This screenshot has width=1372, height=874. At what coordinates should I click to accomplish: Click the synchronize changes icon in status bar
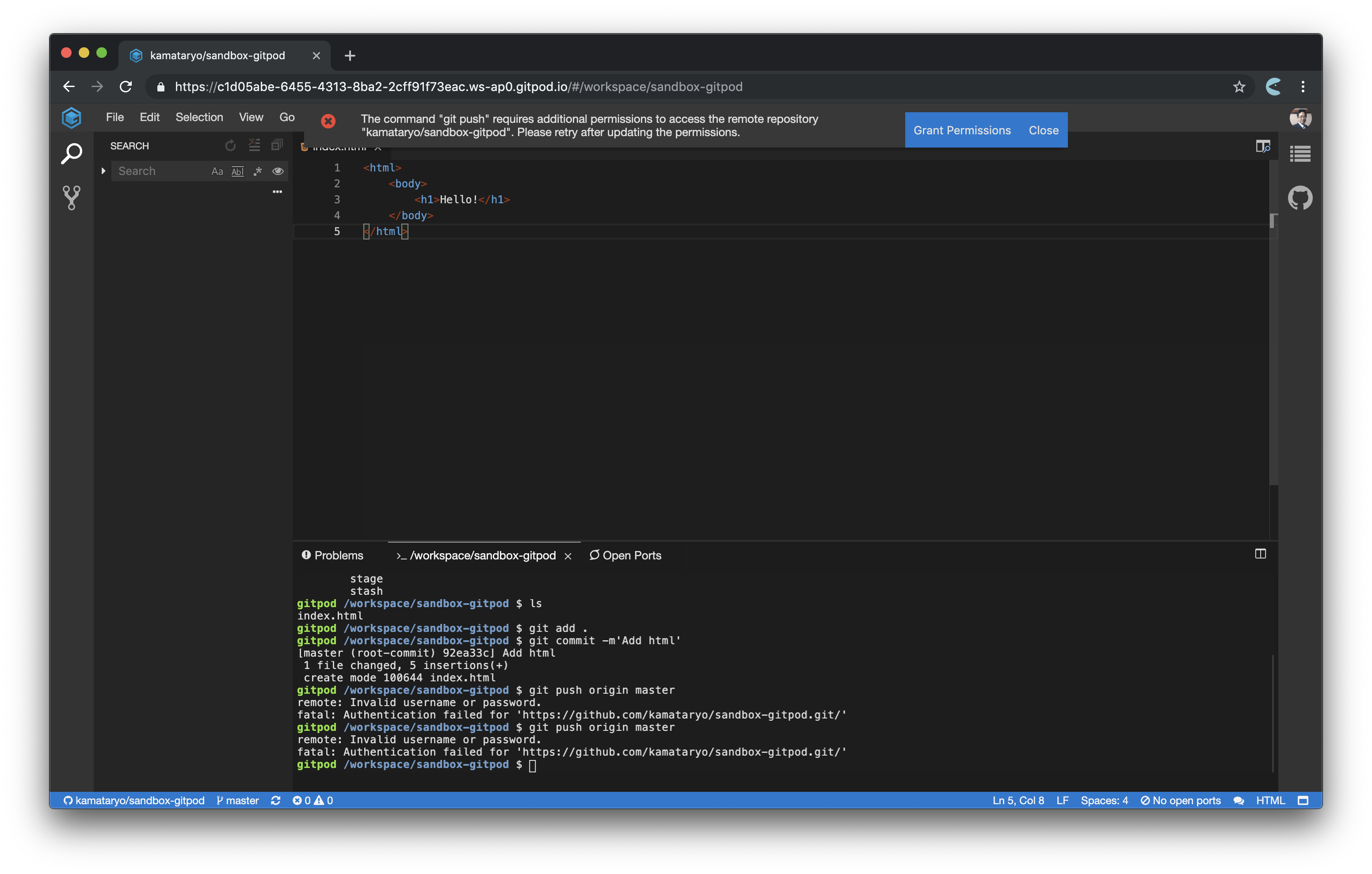click(276, 800)
